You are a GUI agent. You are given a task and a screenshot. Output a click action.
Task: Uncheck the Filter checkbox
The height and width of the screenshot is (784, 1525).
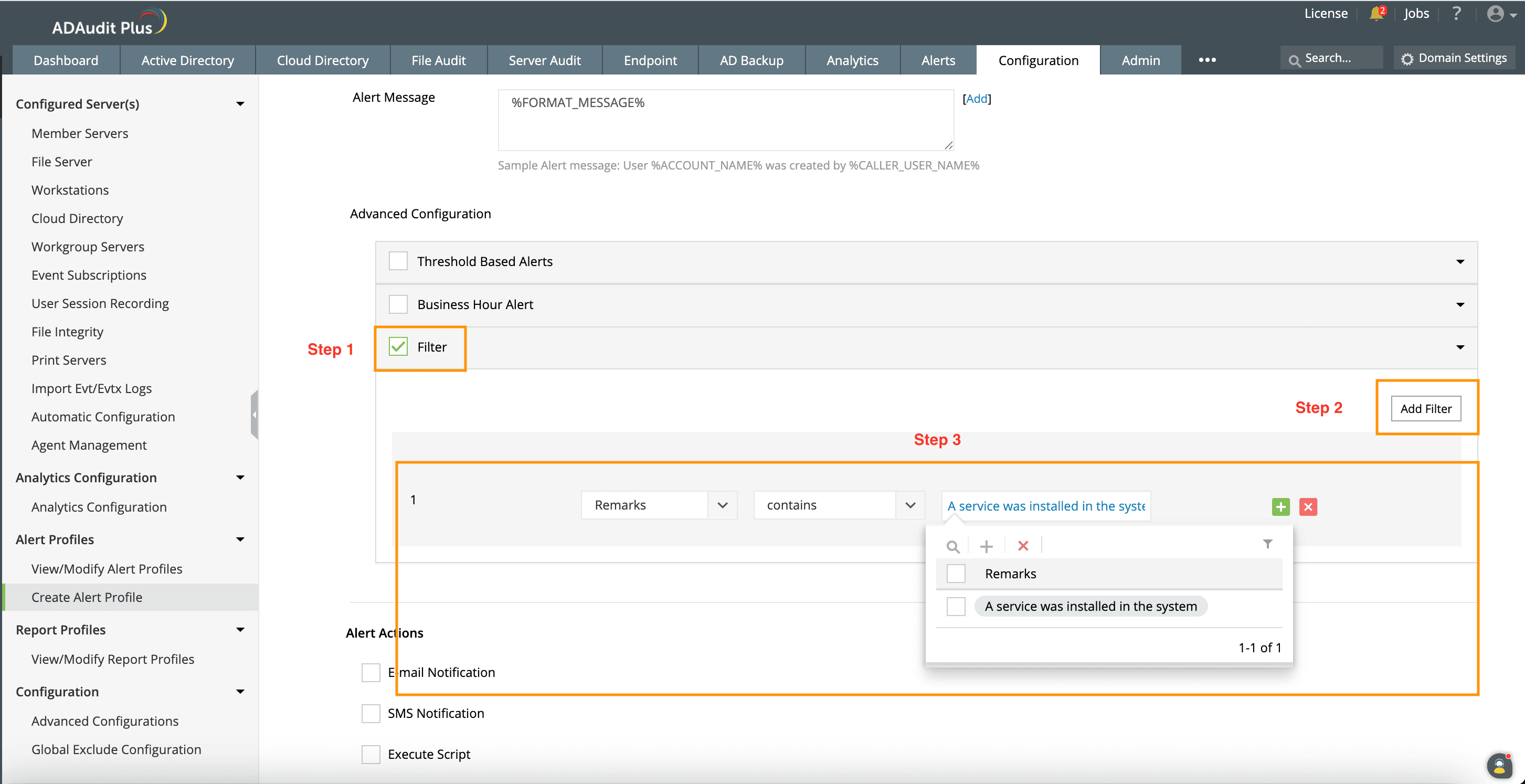point(398,347)
